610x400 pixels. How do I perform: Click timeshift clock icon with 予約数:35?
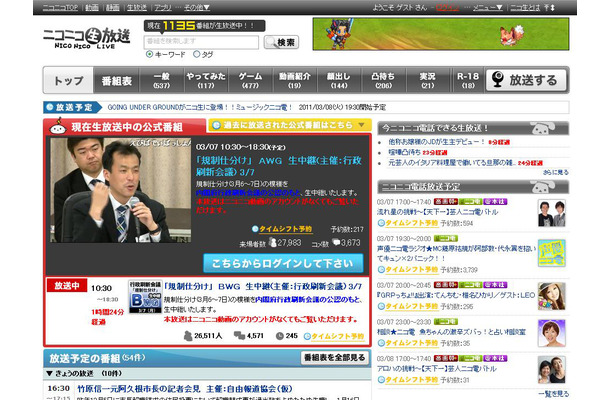pos(381,343)
